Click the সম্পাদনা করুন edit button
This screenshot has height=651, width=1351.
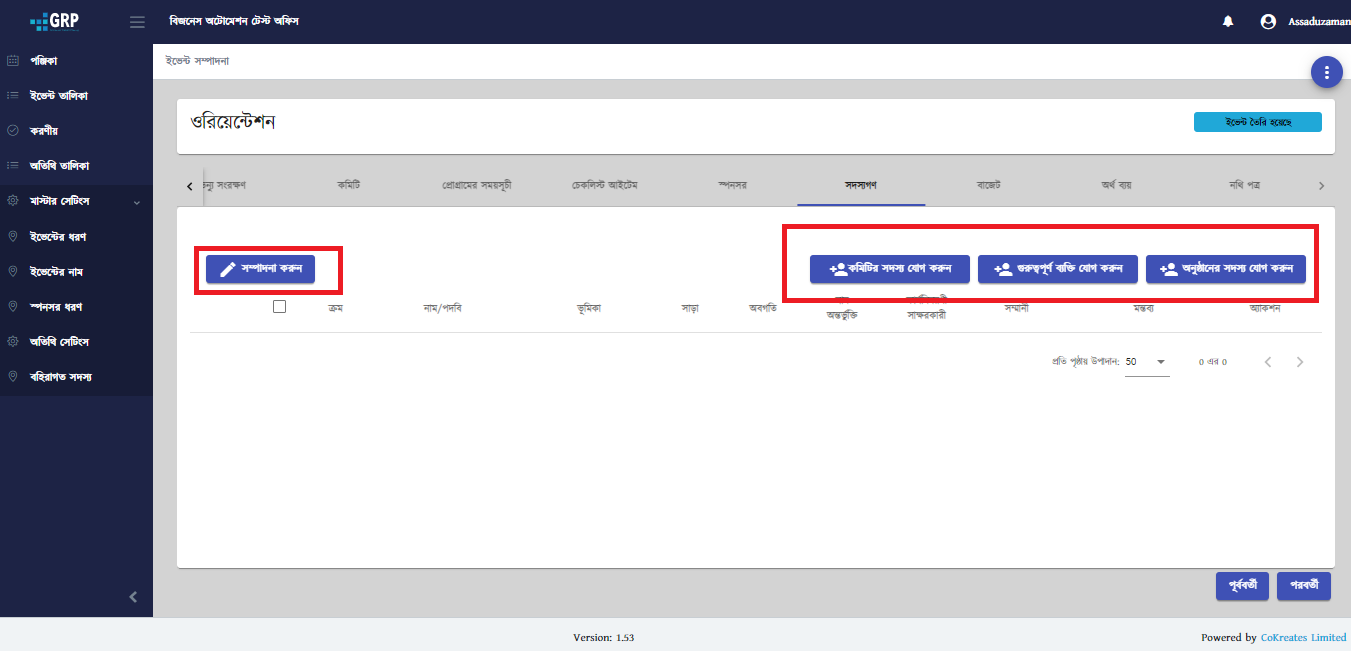coord(260,269)
